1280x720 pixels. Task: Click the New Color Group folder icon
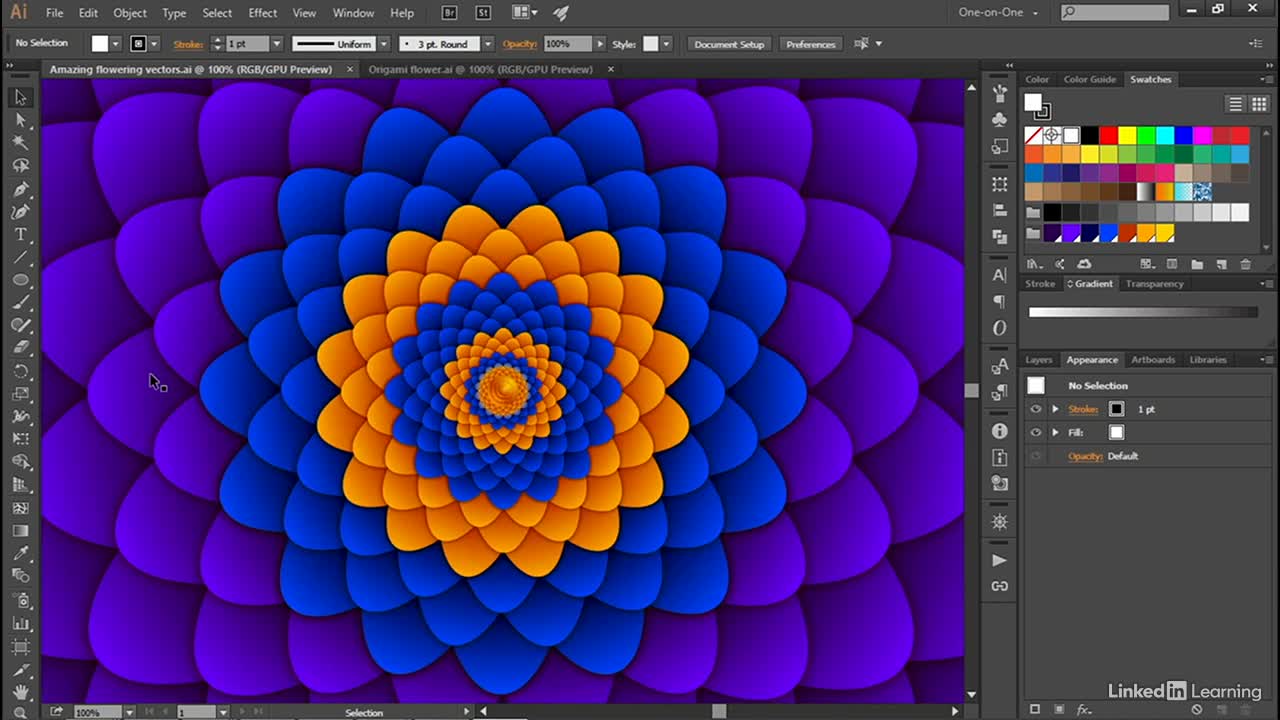[x=1198, y=264]
